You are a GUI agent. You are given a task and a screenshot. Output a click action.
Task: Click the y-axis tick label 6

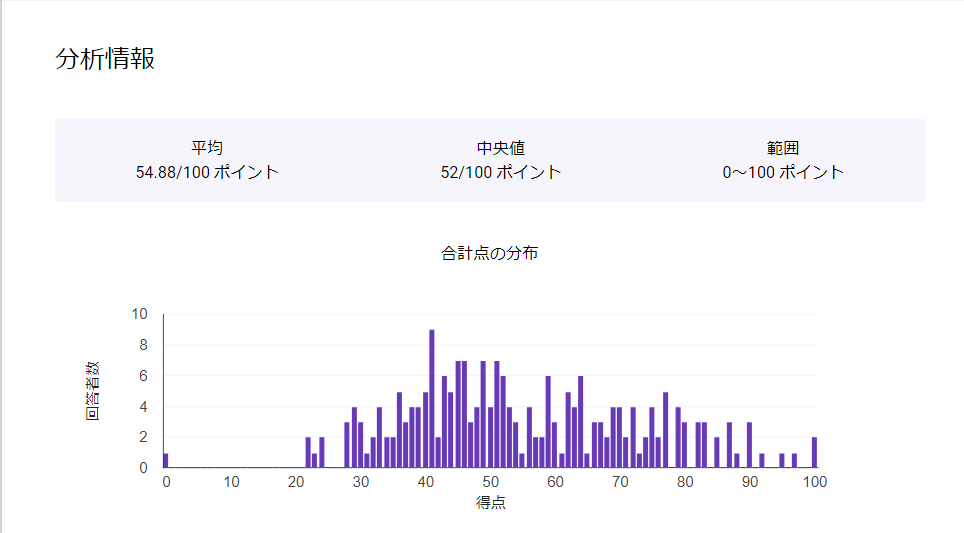143,376
